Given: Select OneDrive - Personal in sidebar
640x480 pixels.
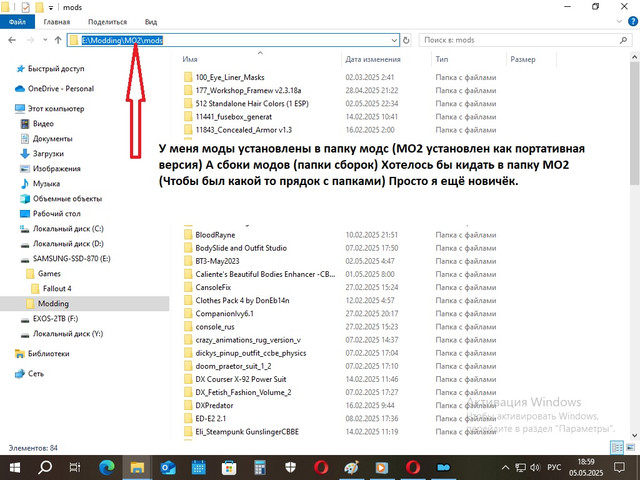Looking at the screenshot, I should [x=54, y=89].
